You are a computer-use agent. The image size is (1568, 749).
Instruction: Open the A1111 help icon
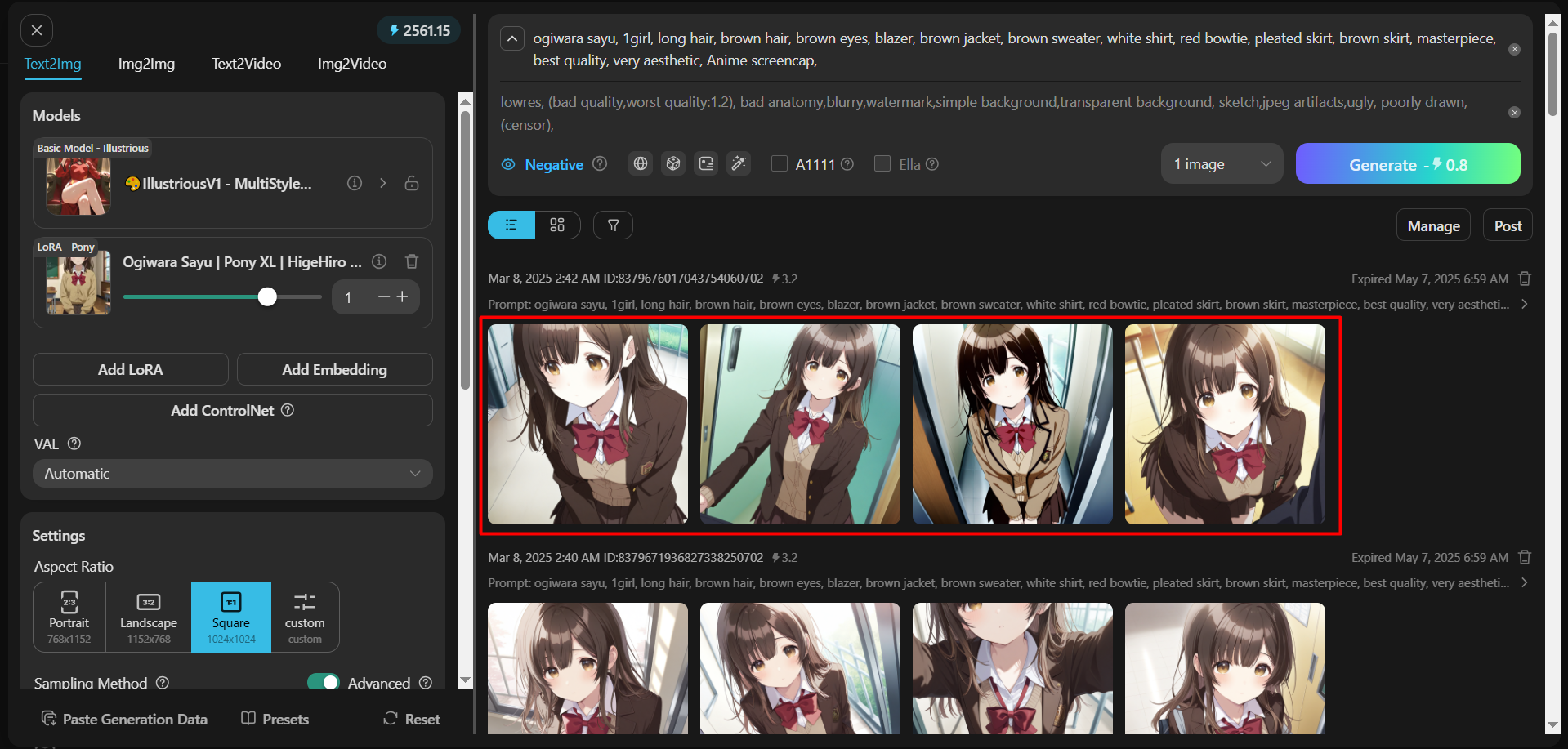click(x=847, y=163)
